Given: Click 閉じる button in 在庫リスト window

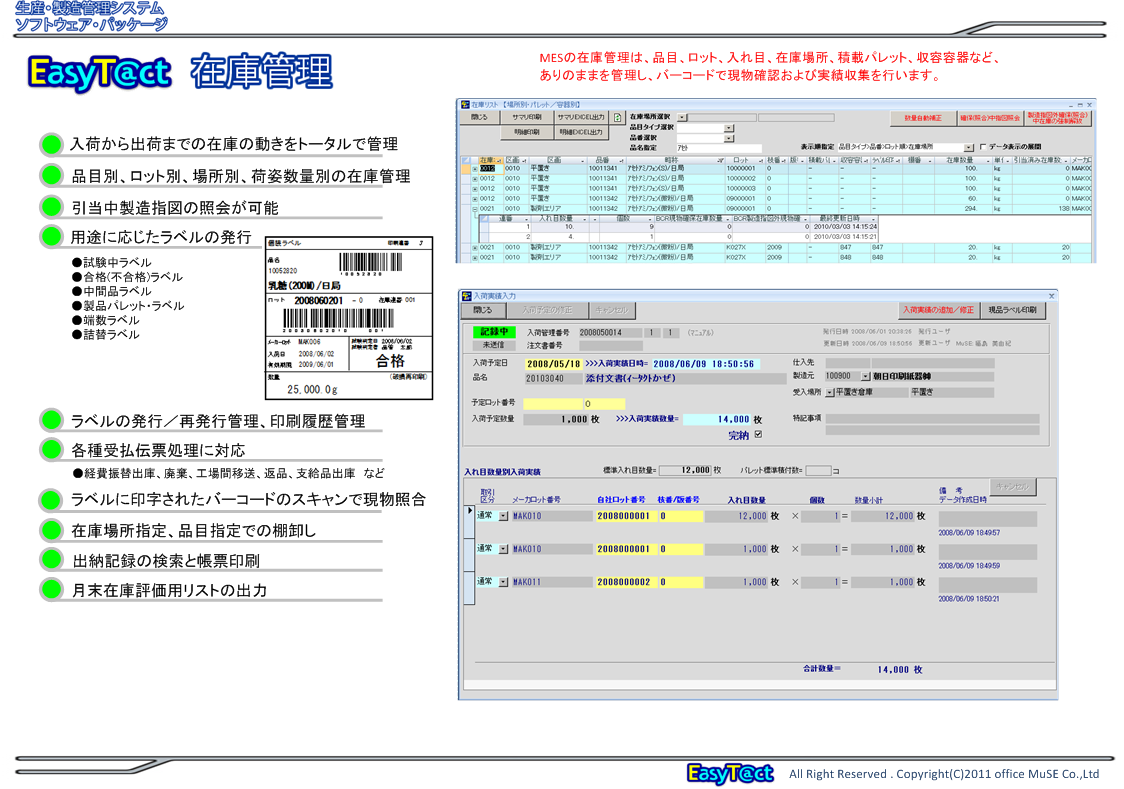Looking at the screenshot, I should click(x=480, y=117).
